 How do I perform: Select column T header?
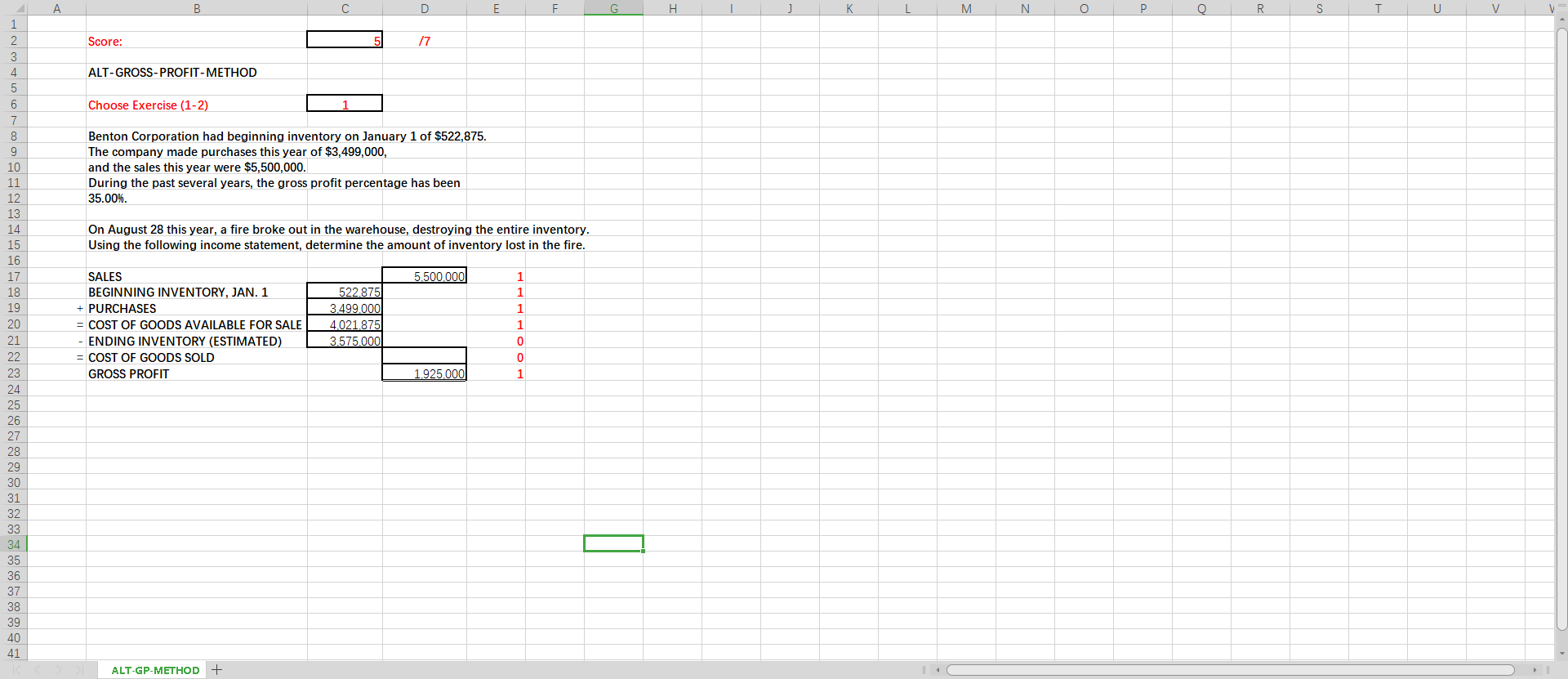pyautogui.click(x=1379, y=8)
